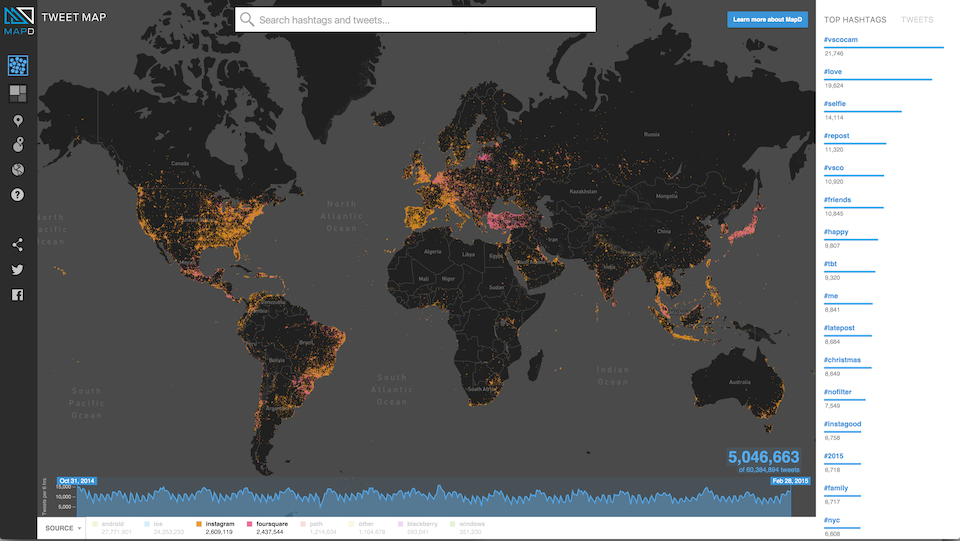Select the #christmas hashtag

pos(842,360)
